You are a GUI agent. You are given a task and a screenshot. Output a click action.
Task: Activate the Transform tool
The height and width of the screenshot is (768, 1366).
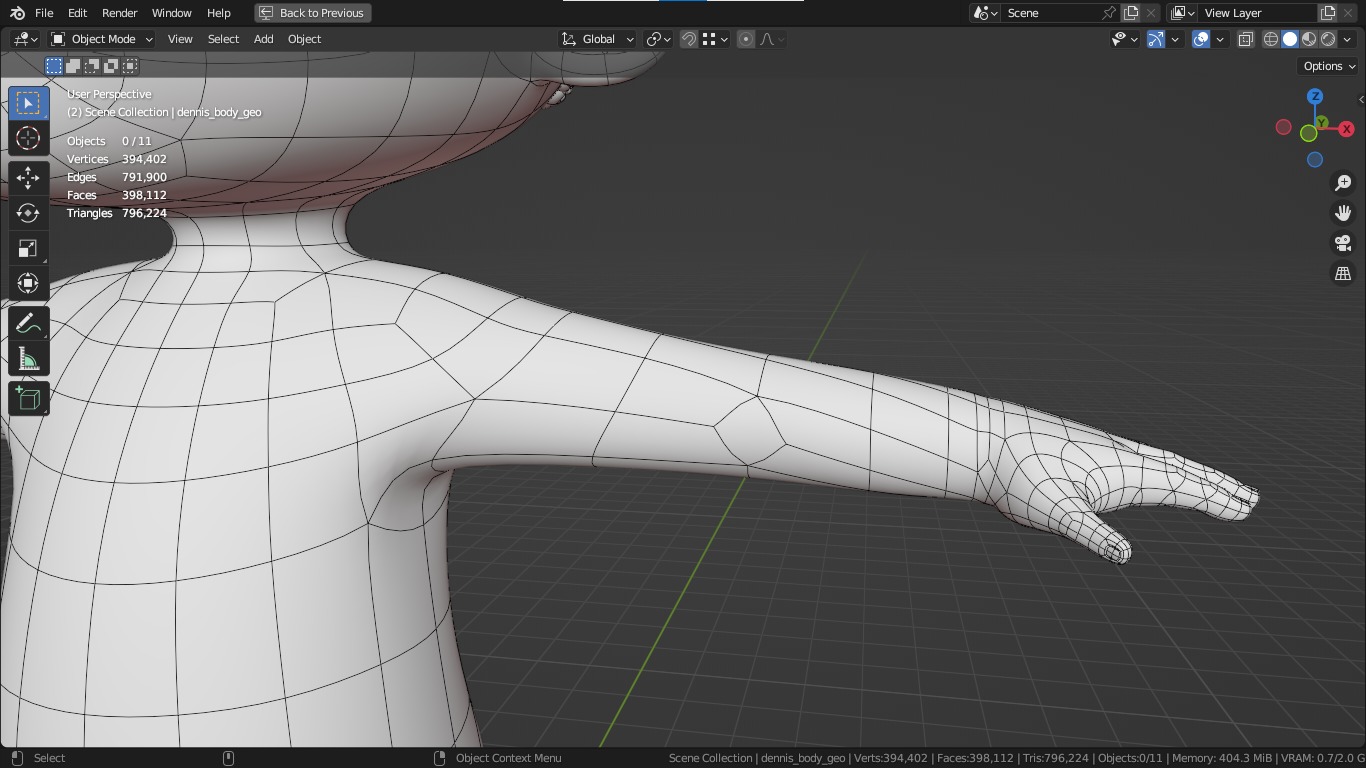click(x=28, y=283)
